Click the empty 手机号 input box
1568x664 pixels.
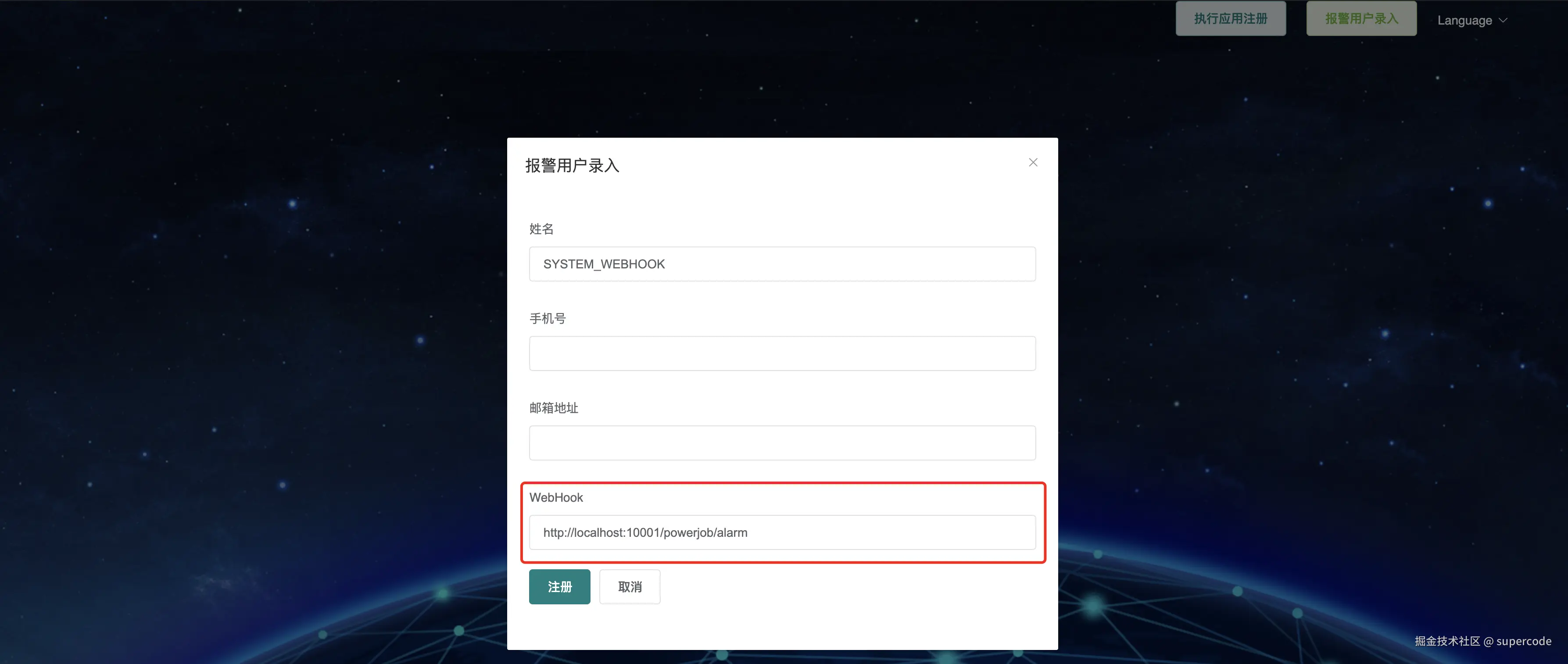click(x=781, y=353)
